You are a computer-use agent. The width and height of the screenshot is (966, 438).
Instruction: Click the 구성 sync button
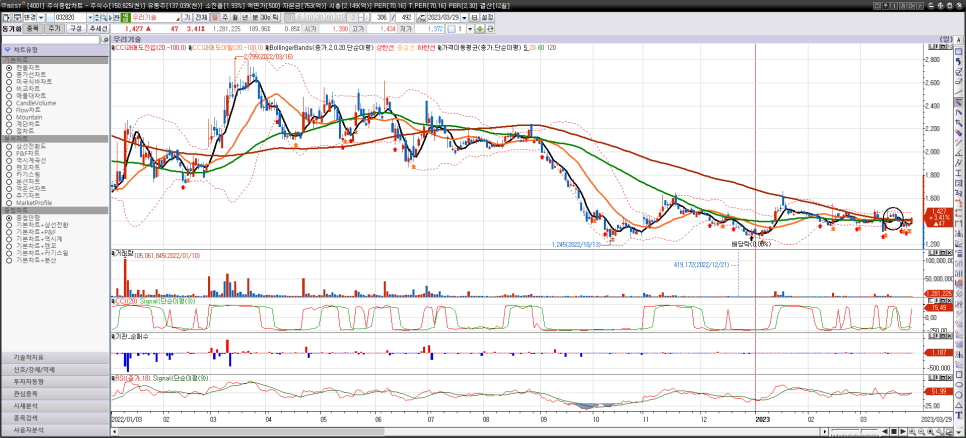[x=75, y=29]
